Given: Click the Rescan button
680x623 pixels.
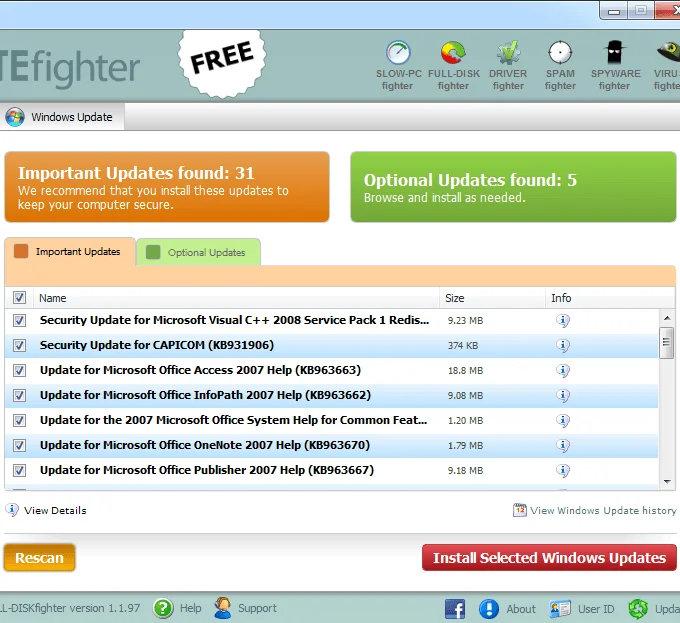Looking at the screenshot, I should tap(39, 558).
